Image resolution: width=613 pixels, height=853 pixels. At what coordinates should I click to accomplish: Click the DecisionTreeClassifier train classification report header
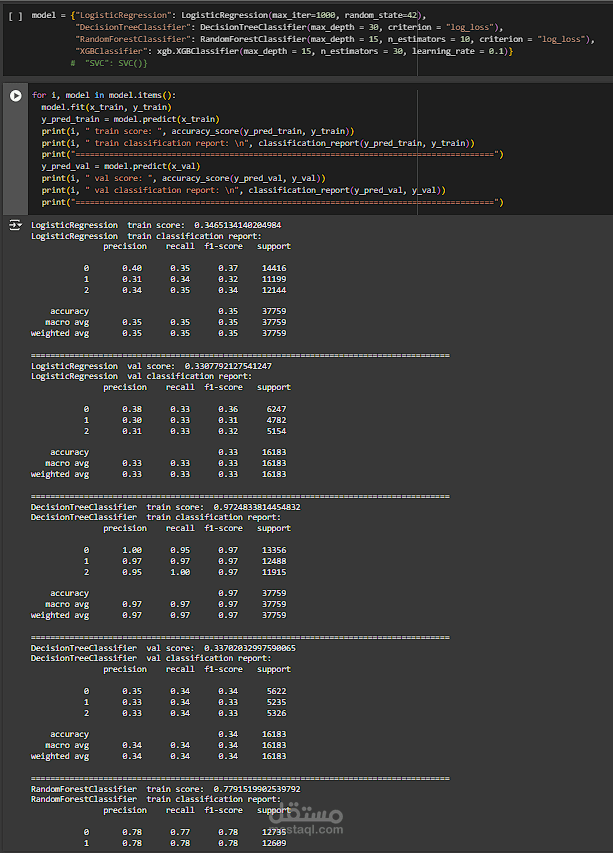click(156, 517)
